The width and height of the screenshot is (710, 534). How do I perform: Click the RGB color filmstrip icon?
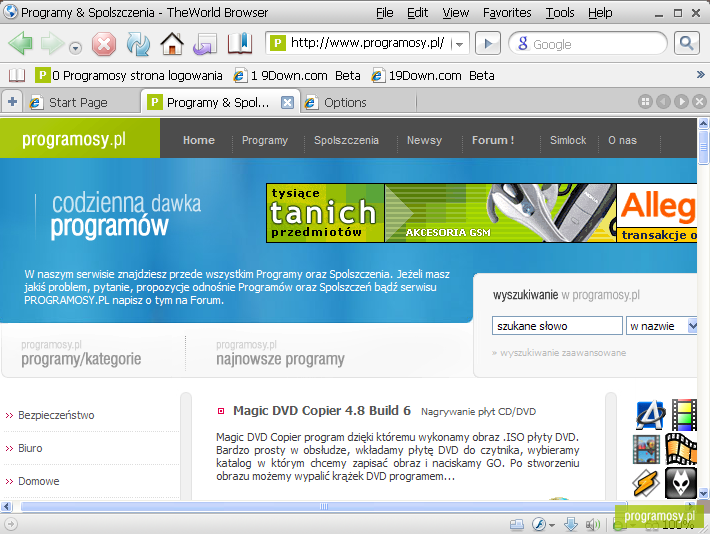point(684,415)
